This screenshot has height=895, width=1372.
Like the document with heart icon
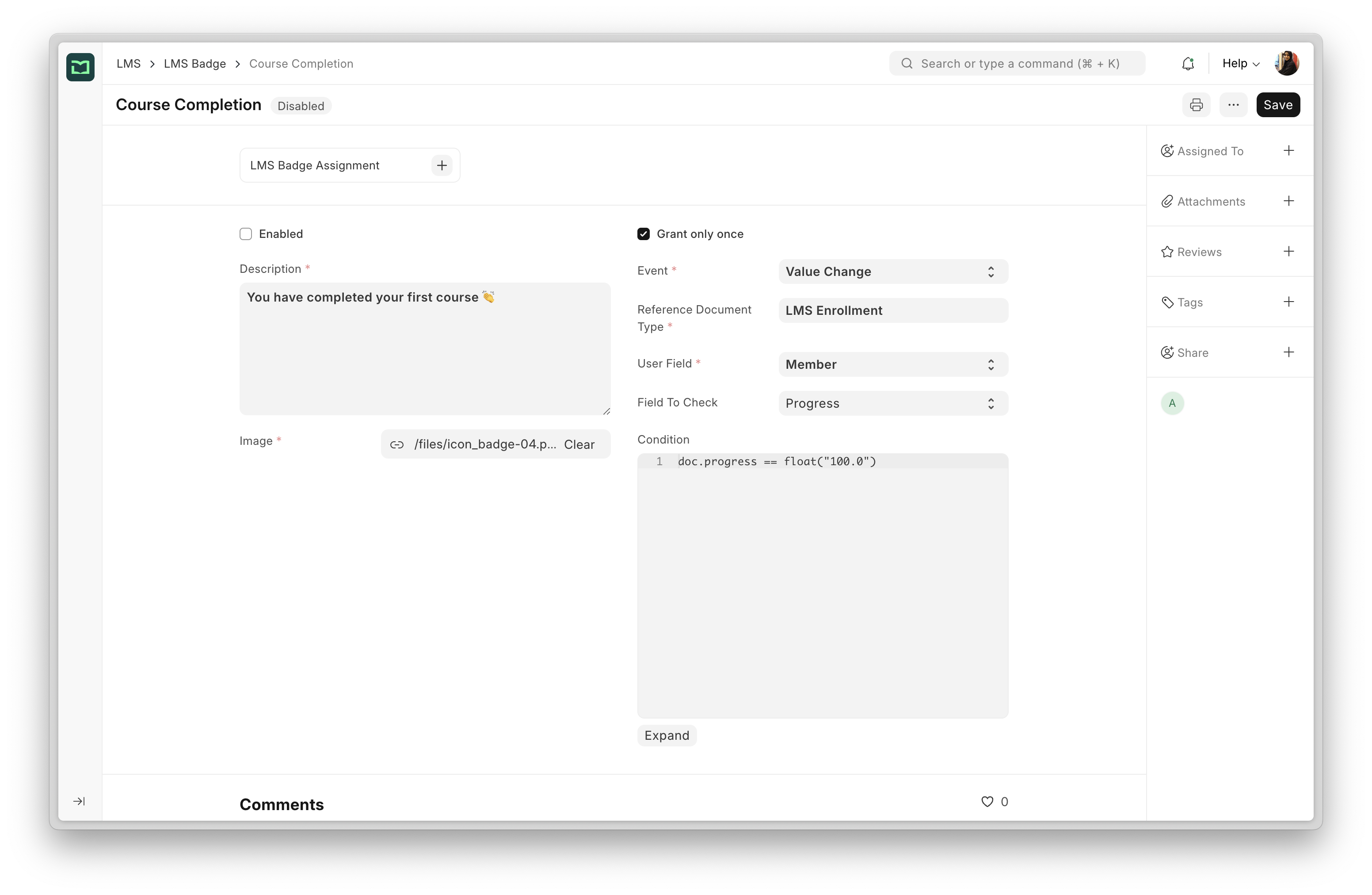coord(987,802)
